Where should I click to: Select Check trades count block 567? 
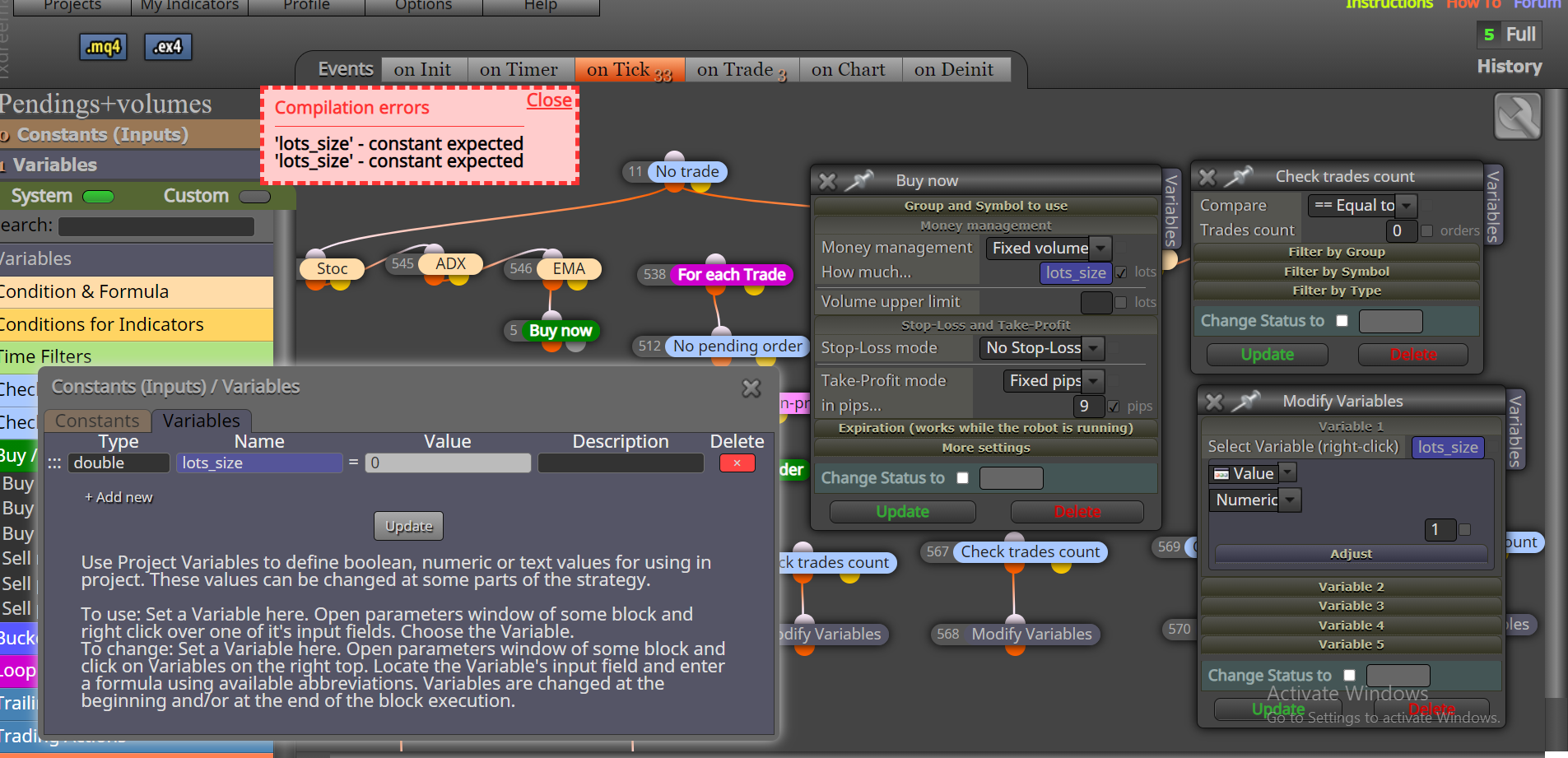pyautogui.click(x=1031, y=552)
